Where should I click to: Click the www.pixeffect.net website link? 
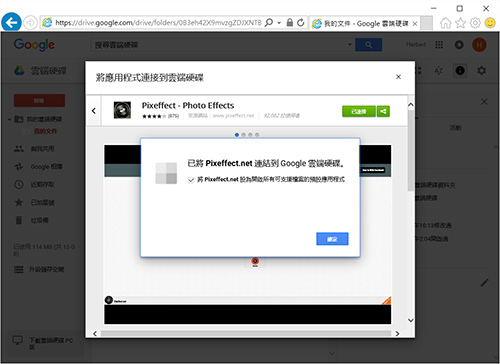[x=233, y=116]
